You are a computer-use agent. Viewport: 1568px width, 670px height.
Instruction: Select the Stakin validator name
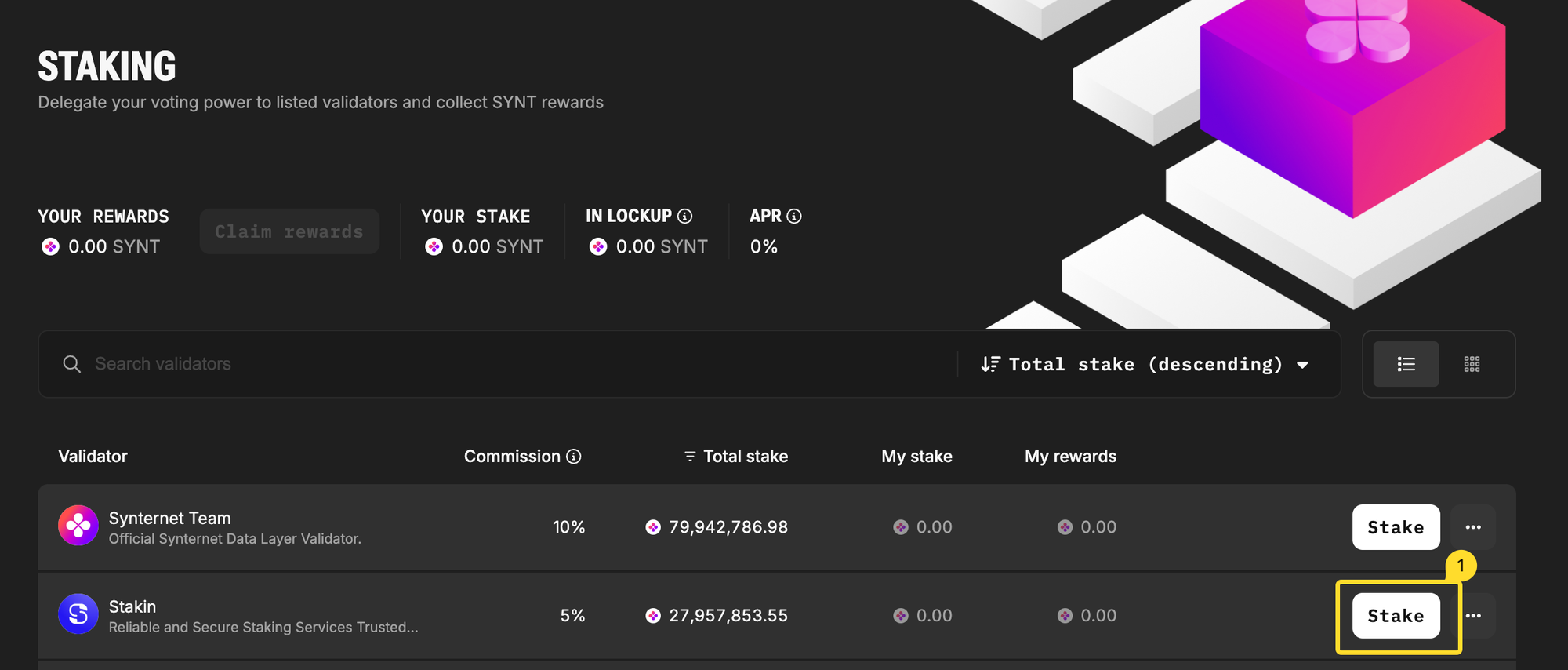tap(132, 606)
